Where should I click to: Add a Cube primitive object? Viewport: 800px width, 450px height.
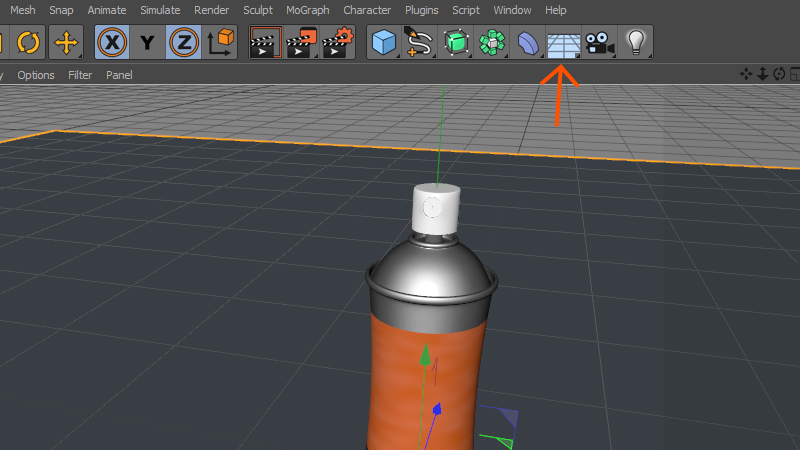coord(383,42)
